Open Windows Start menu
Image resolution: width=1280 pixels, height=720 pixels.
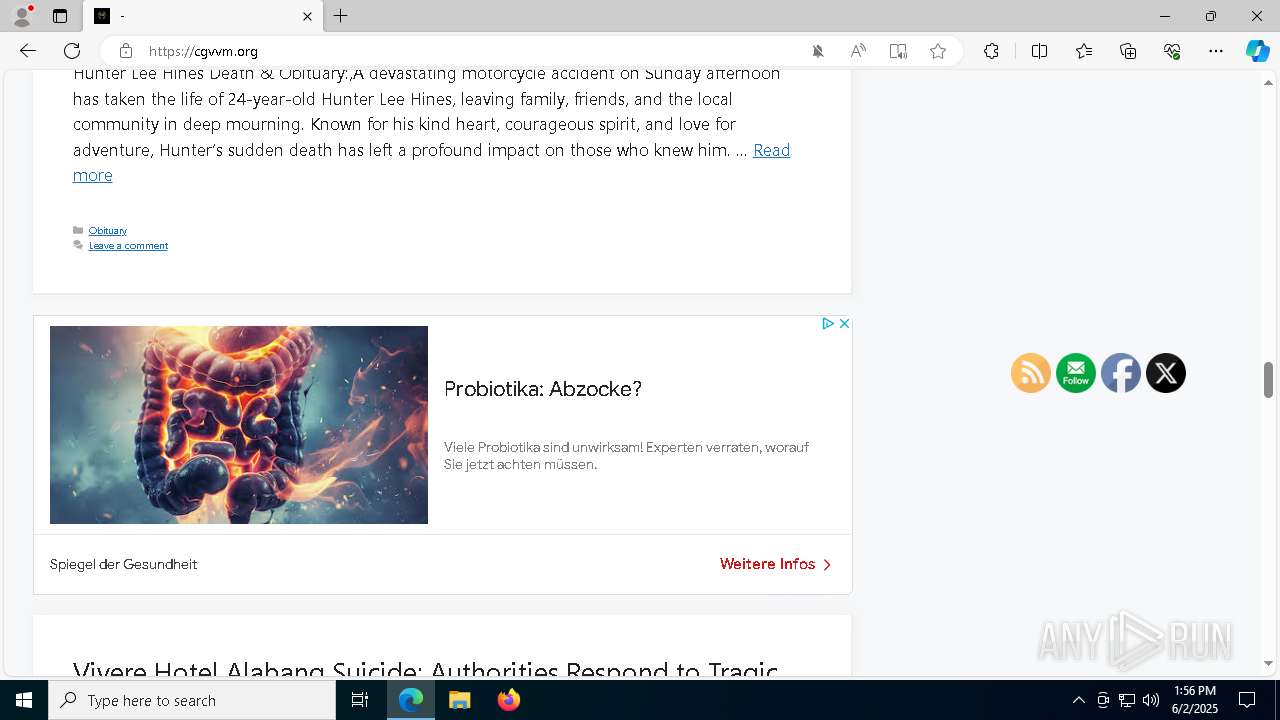pos(24,700)
